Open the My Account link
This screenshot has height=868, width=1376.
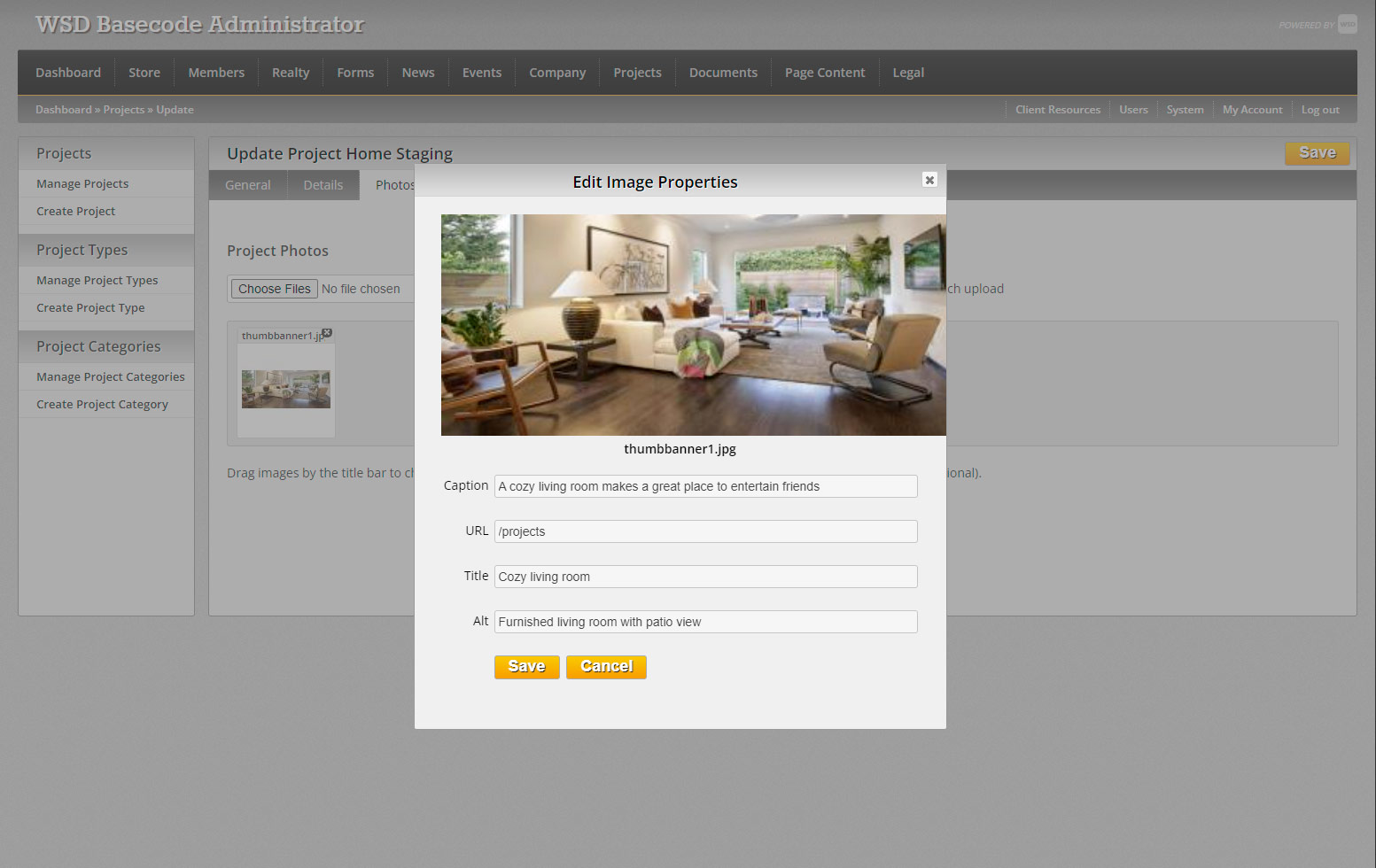pyautogui.click(x=1252, y=110)
